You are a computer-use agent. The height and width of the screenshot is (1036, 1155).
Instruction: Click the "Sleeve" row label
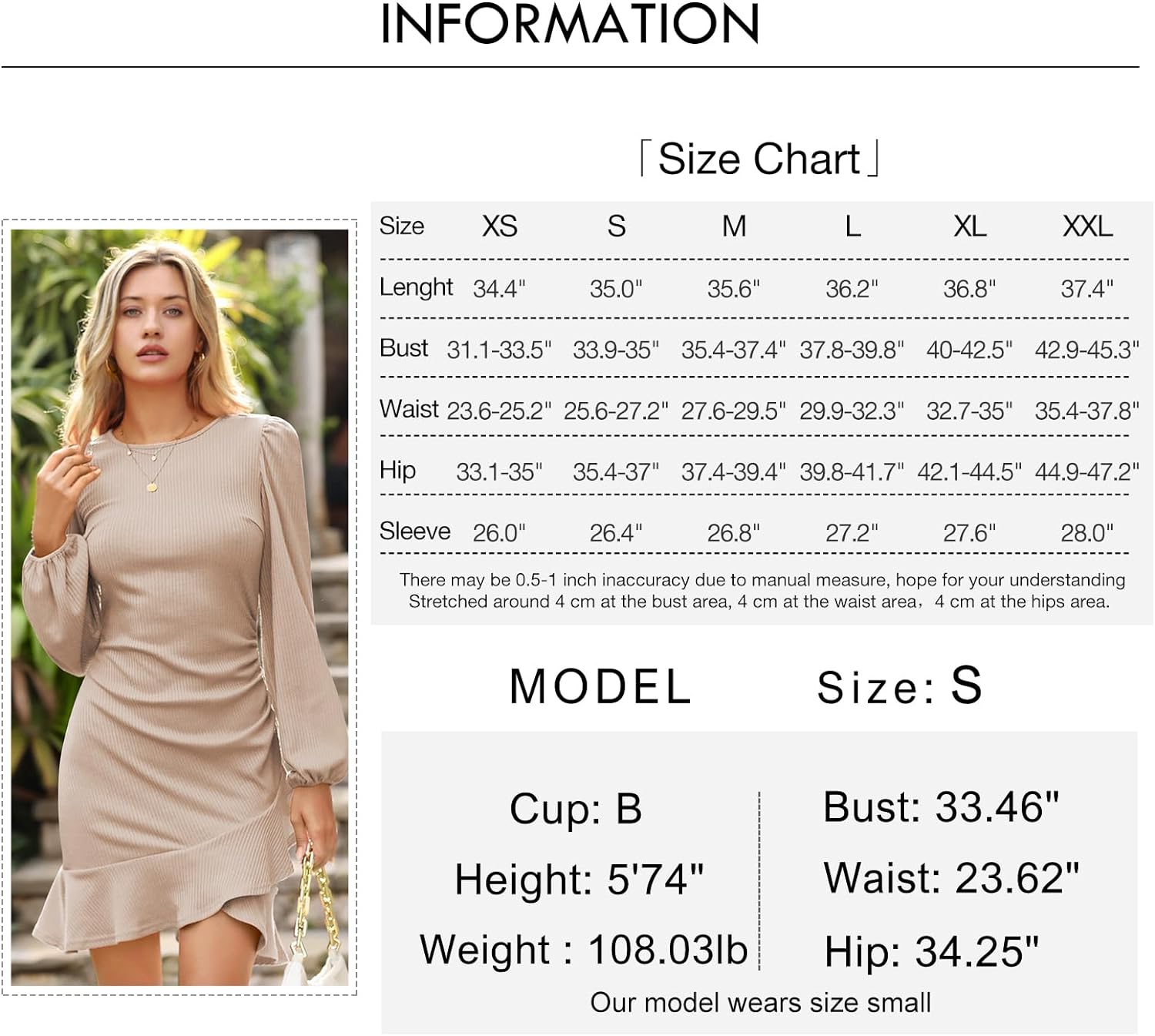[415, 531]
